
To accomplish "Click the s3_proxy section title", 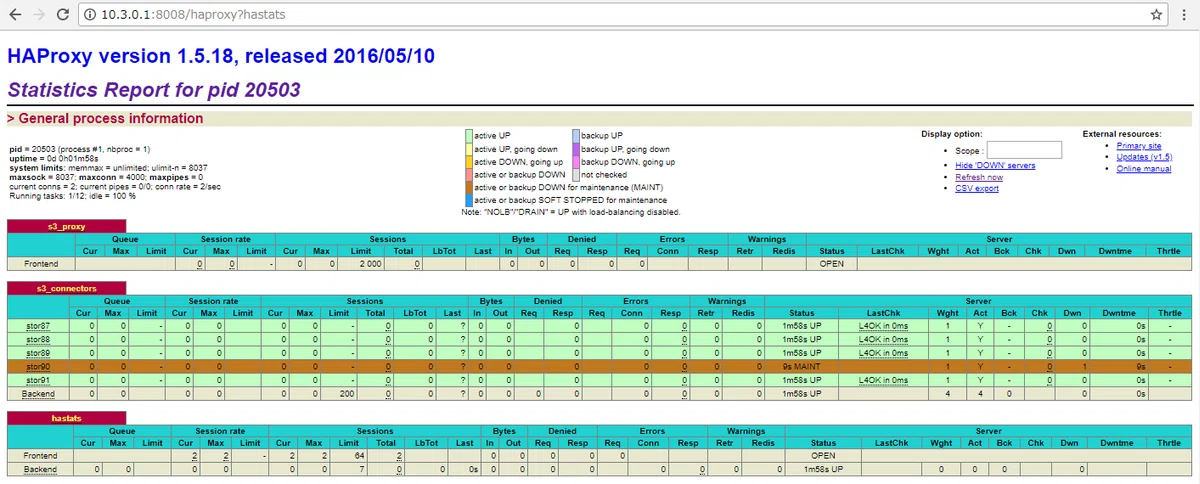I will pyautogui.click(x=67, y=227).
